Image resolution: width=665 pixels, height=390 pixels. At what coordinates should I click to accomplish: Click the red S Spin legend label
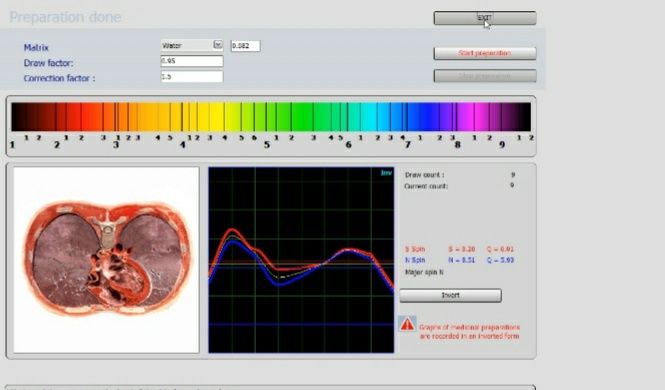pyautogui.click(x=415, y=249)
